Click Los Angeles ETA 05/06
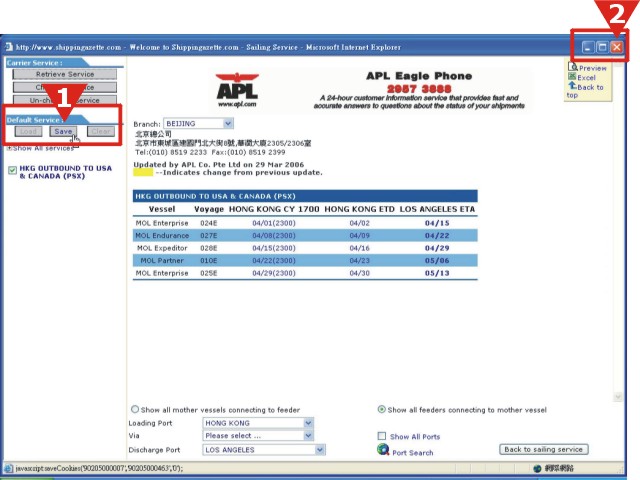The height and width of the screenshot is (480, 640). point(437,260)
